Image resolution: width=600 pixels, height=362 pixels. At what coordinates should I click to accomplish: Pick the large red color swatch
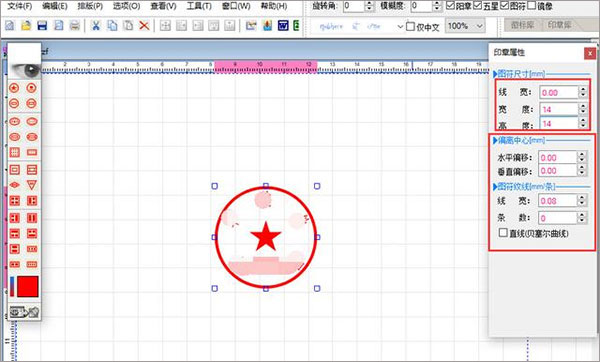click(28, 286)
